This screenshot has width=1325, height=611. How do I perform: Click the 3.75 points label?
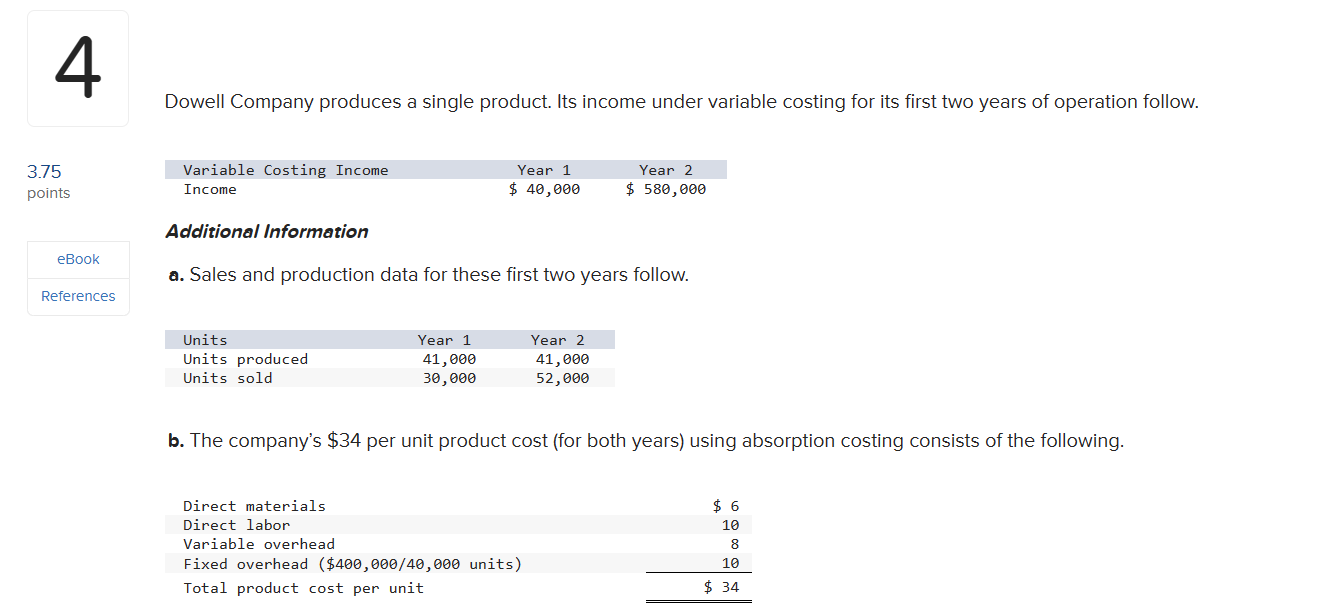click(x=48, y=182)
